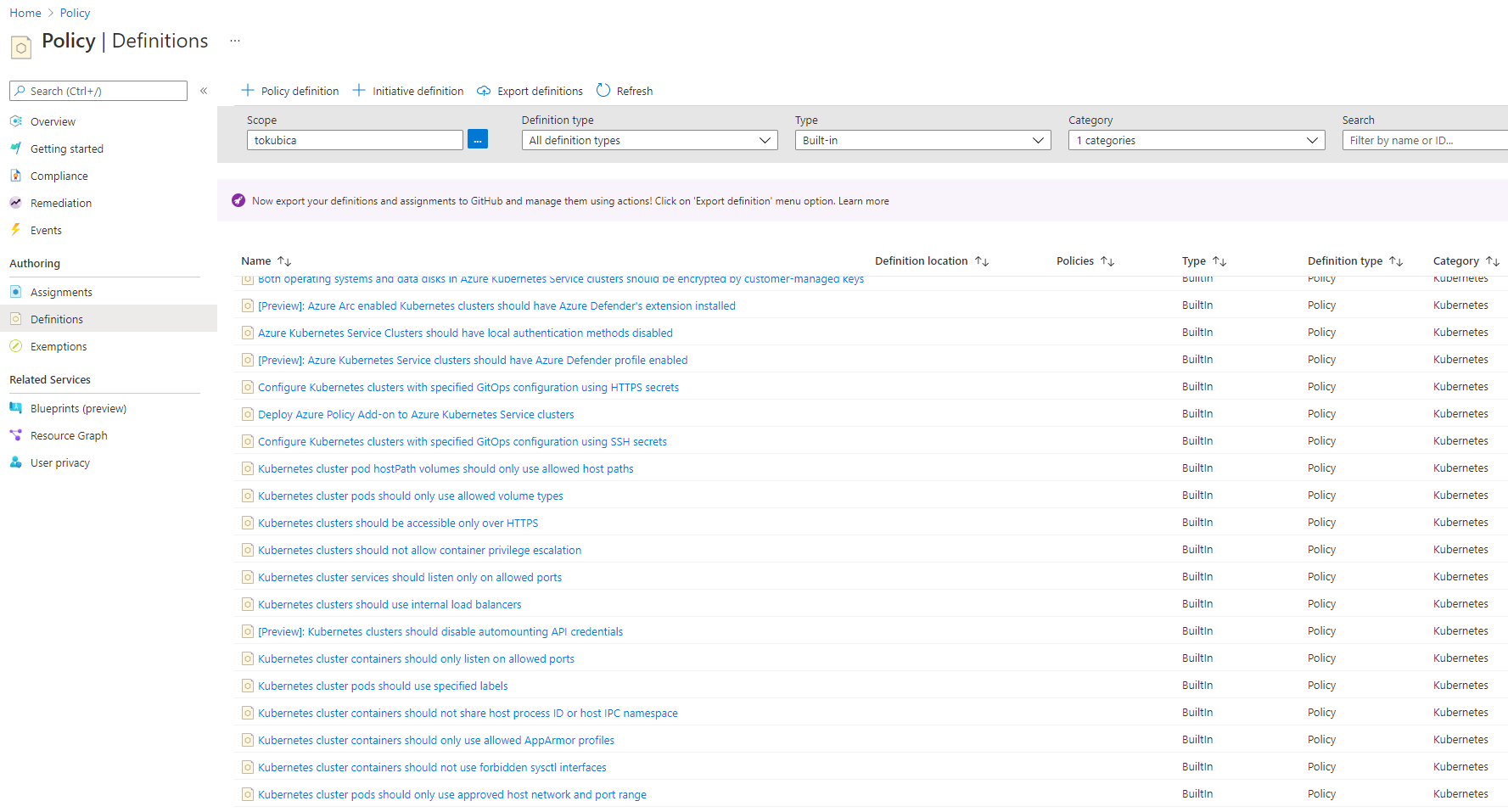Image resolution: width=1508 pixels, height=812 pixels.
Task: Click the Policy page more options ellipsis
Action: coord(235,41)
